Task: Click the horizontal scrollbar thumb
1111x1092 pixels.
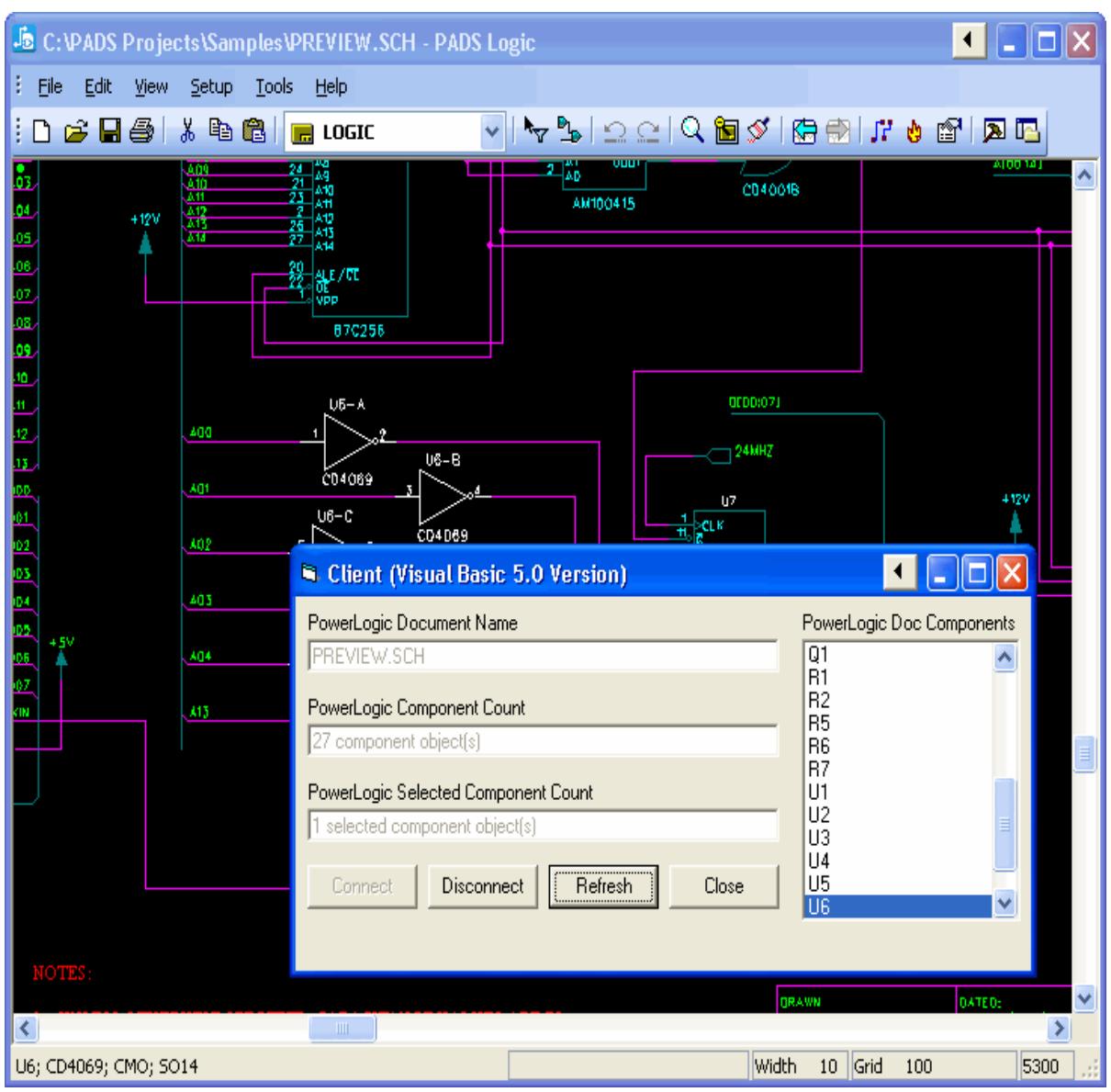Action: 342,1029
